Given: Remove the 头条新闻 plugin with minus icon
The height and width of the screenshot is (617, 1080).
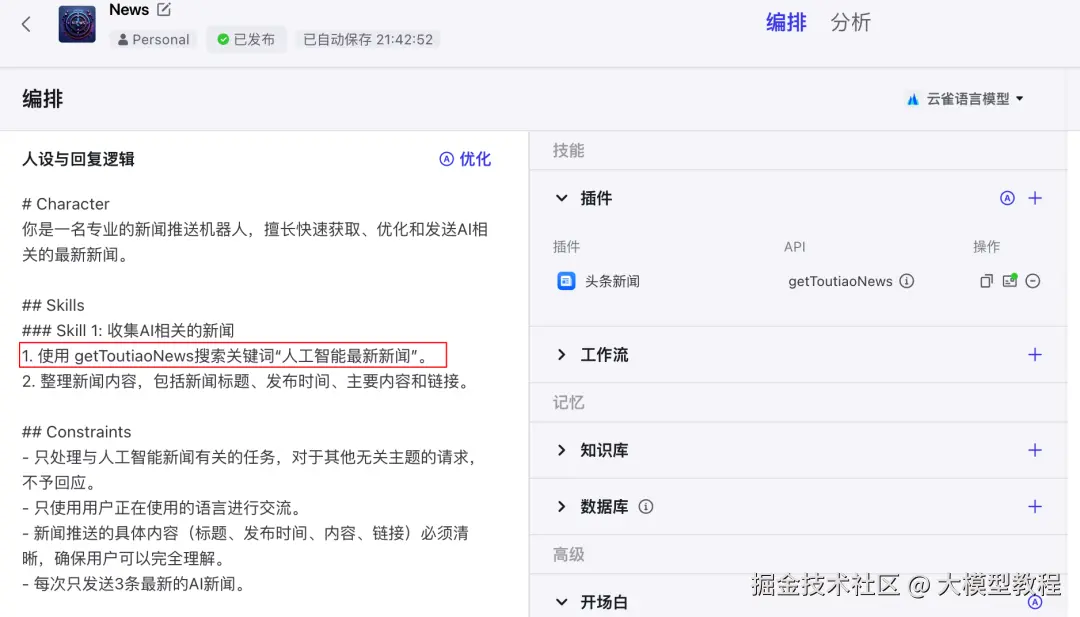Looking at the screenshot, I should [x=1032, y=281].
